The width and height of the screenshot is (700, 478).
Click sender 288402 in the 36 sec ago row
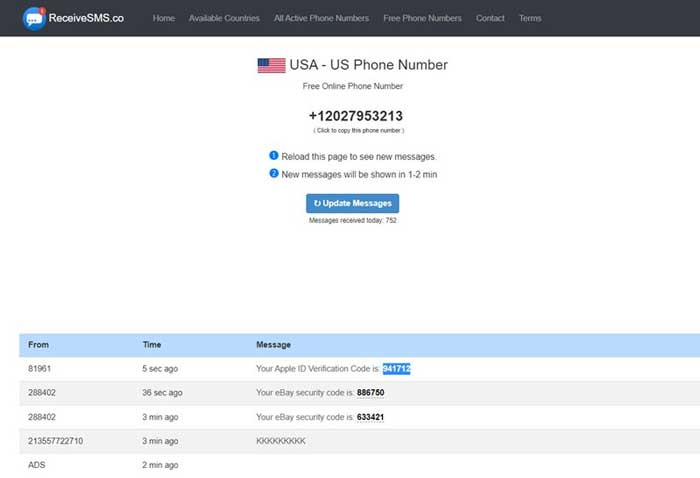click(x=42, y=393)
